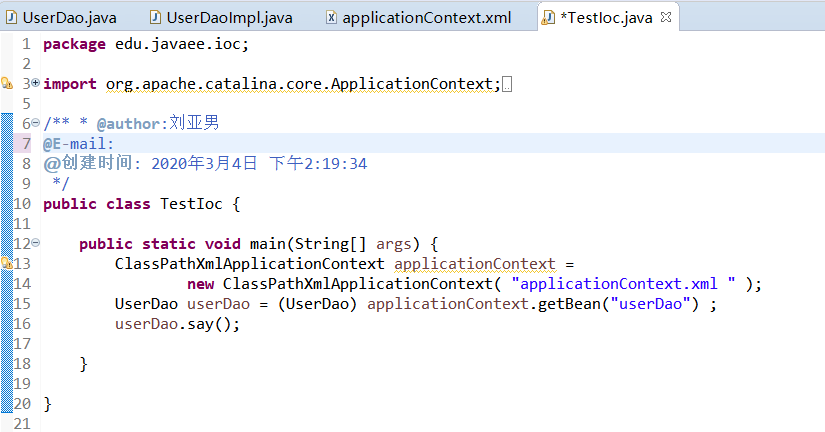Click the @author tag in the comment

pyautogui.click(x=128, y=124)
